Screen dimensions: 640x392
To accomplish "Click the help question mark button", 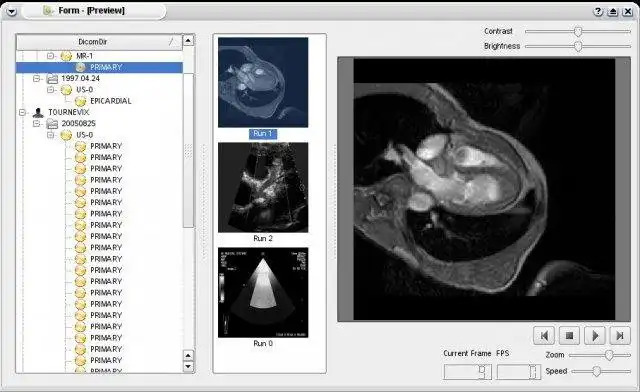I will click(598, 11).
